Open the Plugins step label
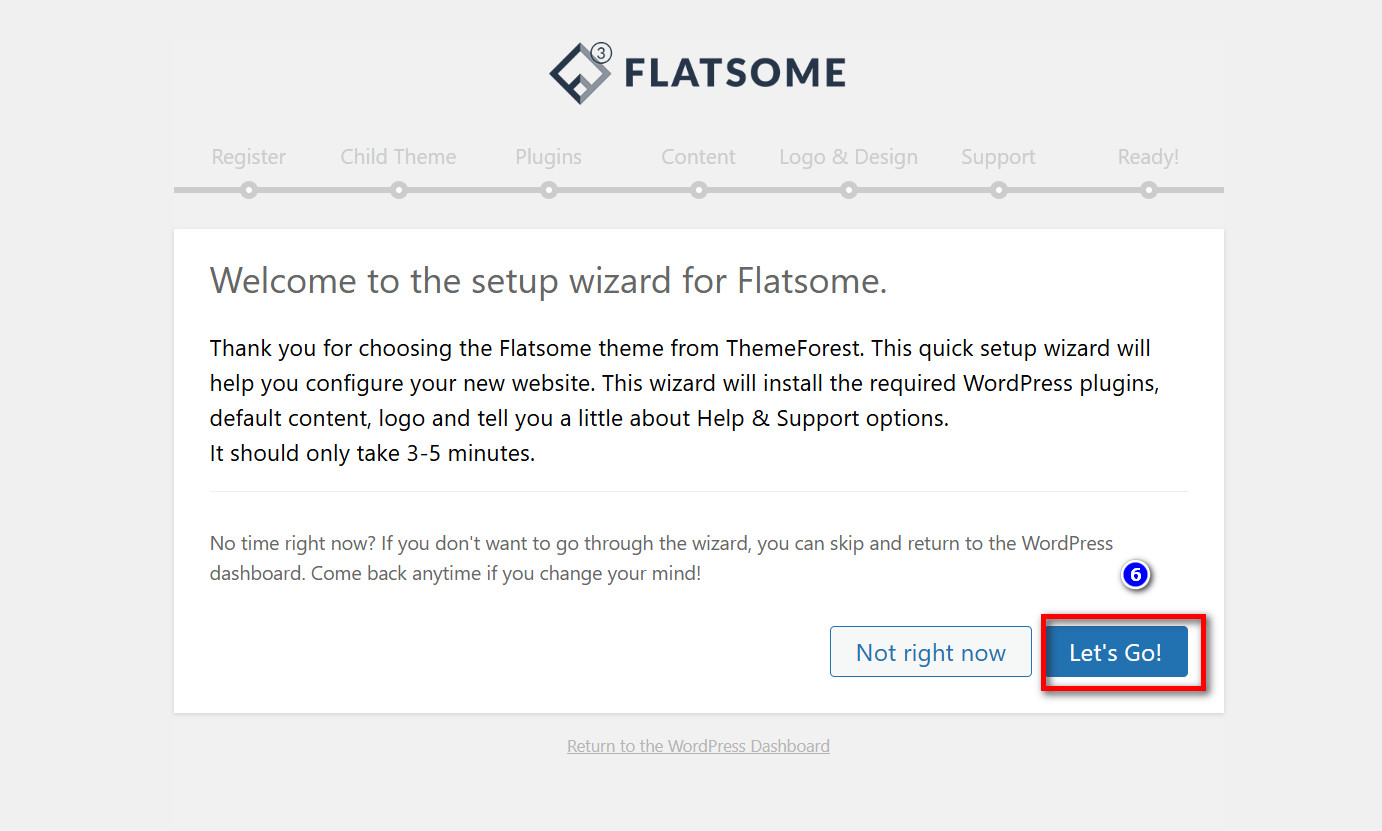 point(548,157)
